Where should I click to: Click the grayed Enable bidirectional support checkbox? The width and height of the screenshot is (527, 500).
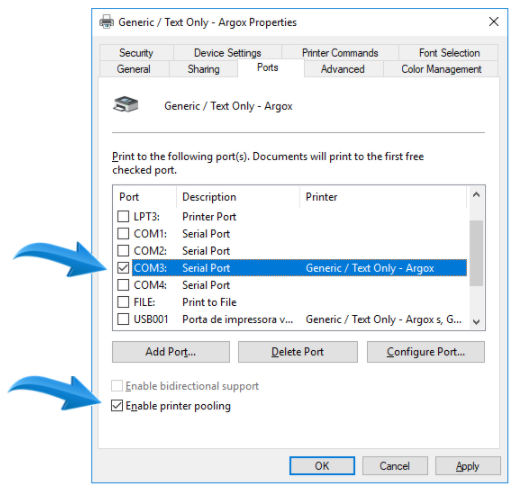pos(117,386)
